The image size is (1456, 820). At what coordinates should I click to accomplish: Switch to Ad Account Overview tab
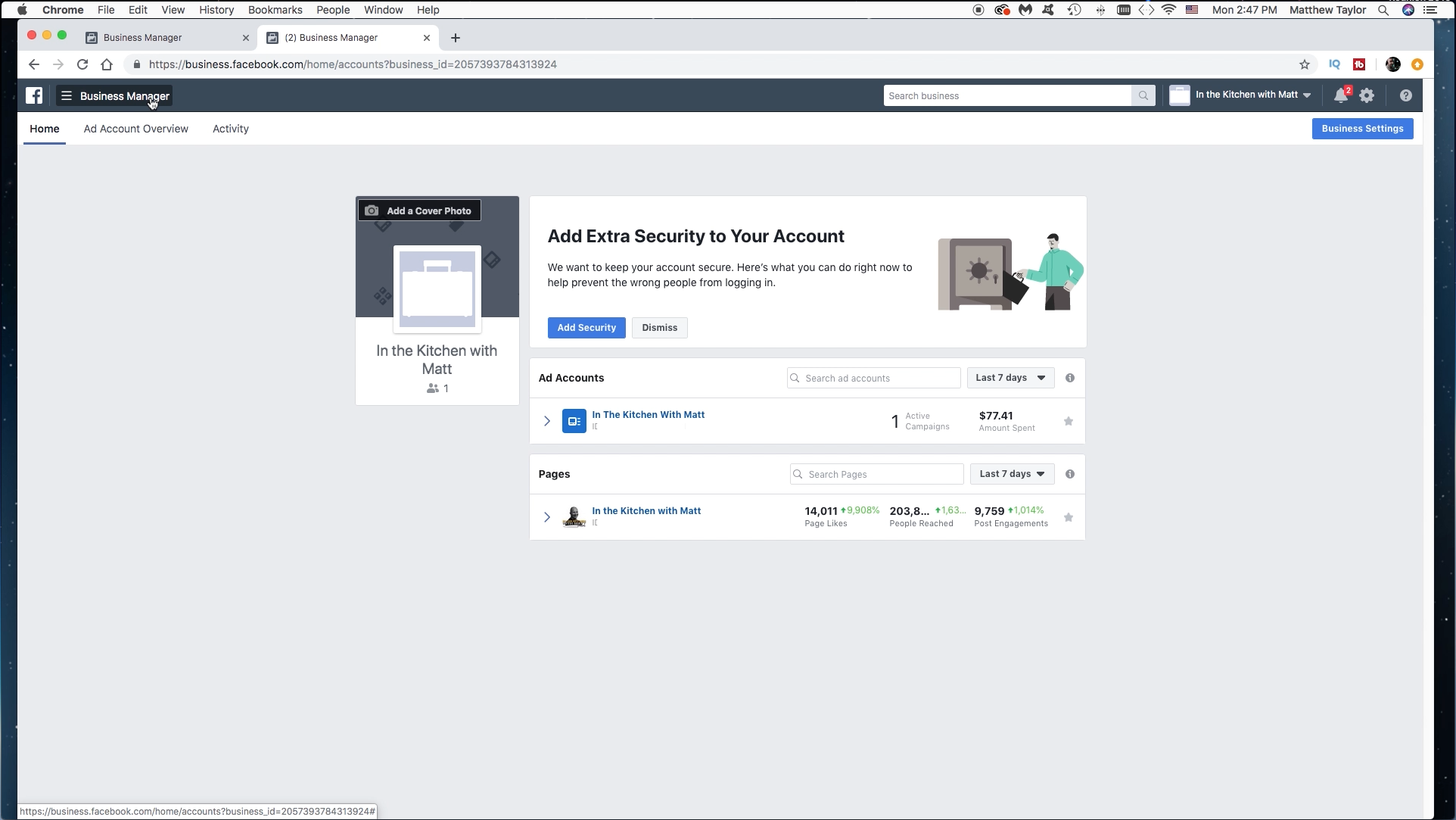[136, 129]
